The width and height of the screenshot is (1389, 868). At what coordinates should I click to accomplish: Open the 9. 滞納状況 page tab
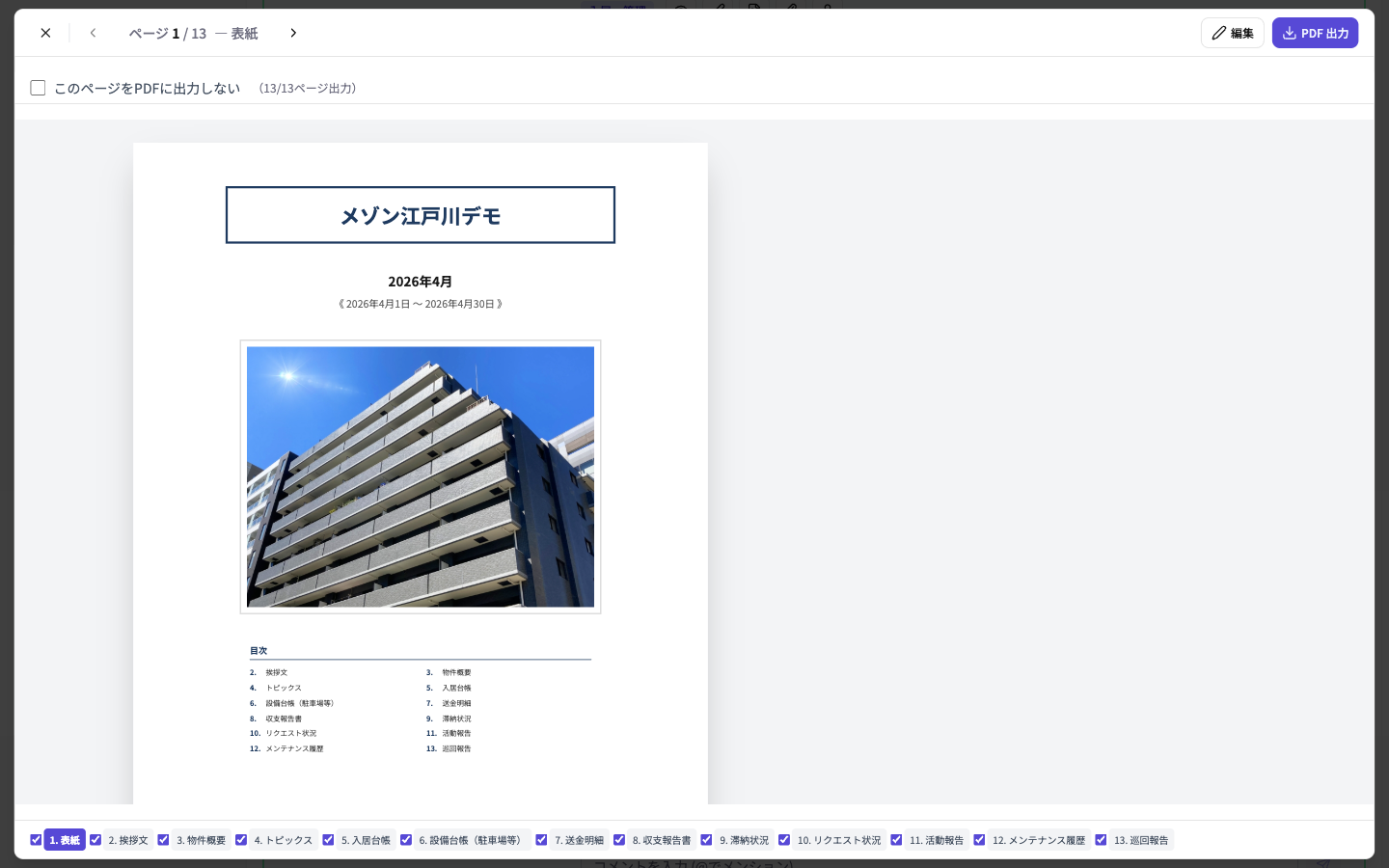(x=744, y=840)
